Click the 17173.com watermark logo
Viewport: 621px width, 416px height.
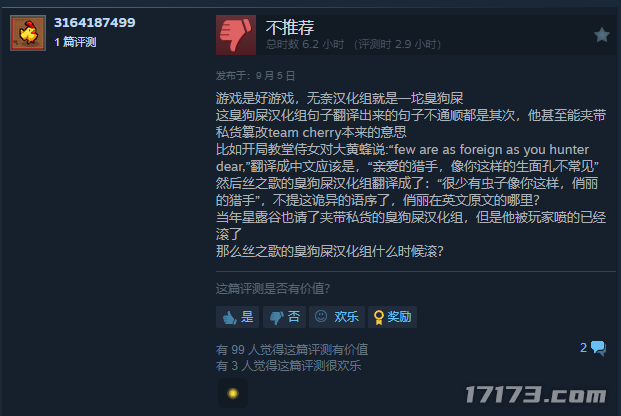click(x=535, y=395)
